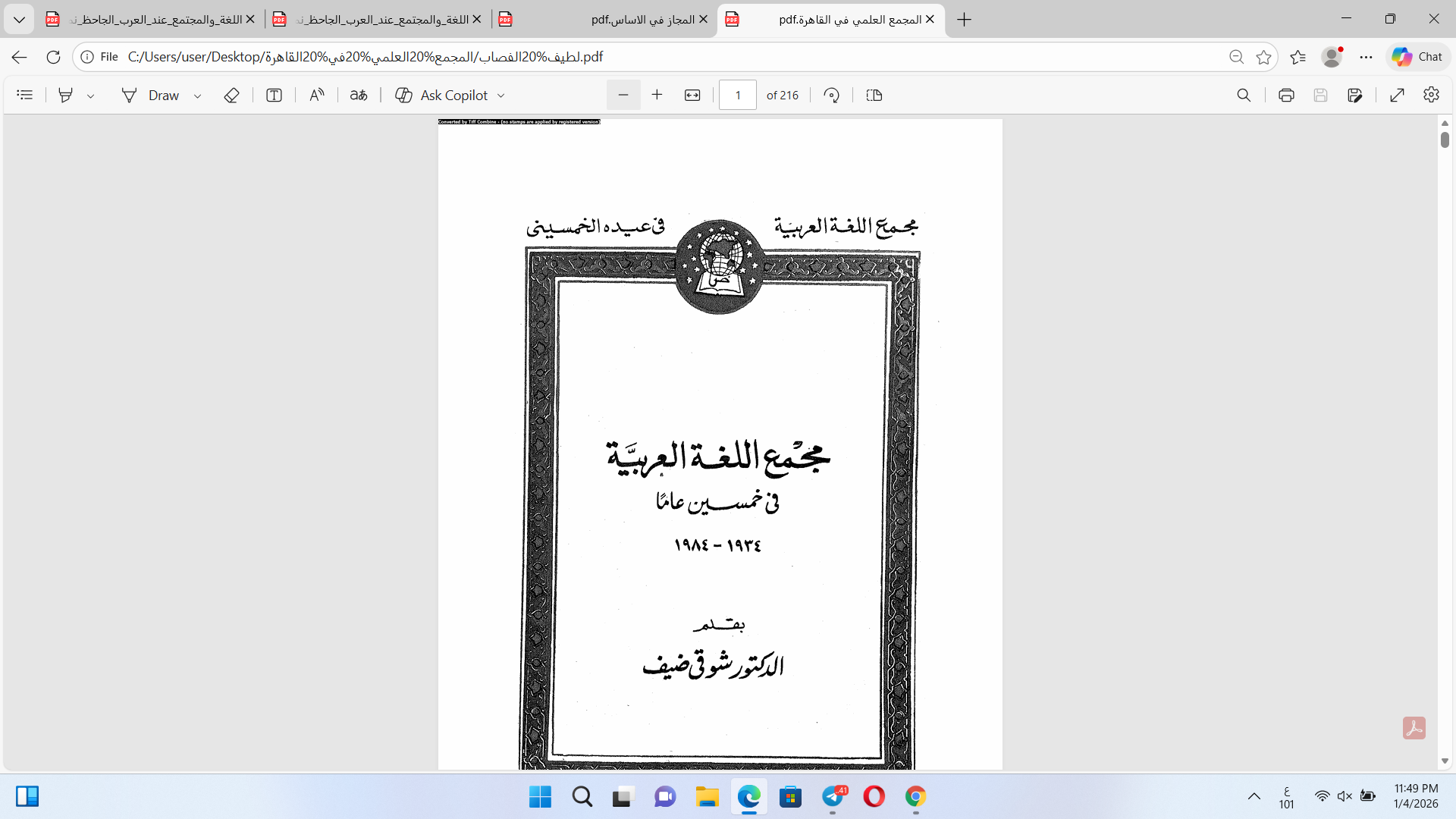Open PDF toolbar settings gear
1456x819 pixels.
pos(1431,95)
